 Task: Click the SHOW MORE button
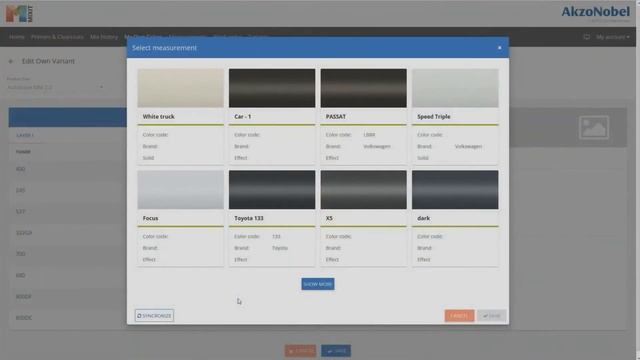coord(318,284)
